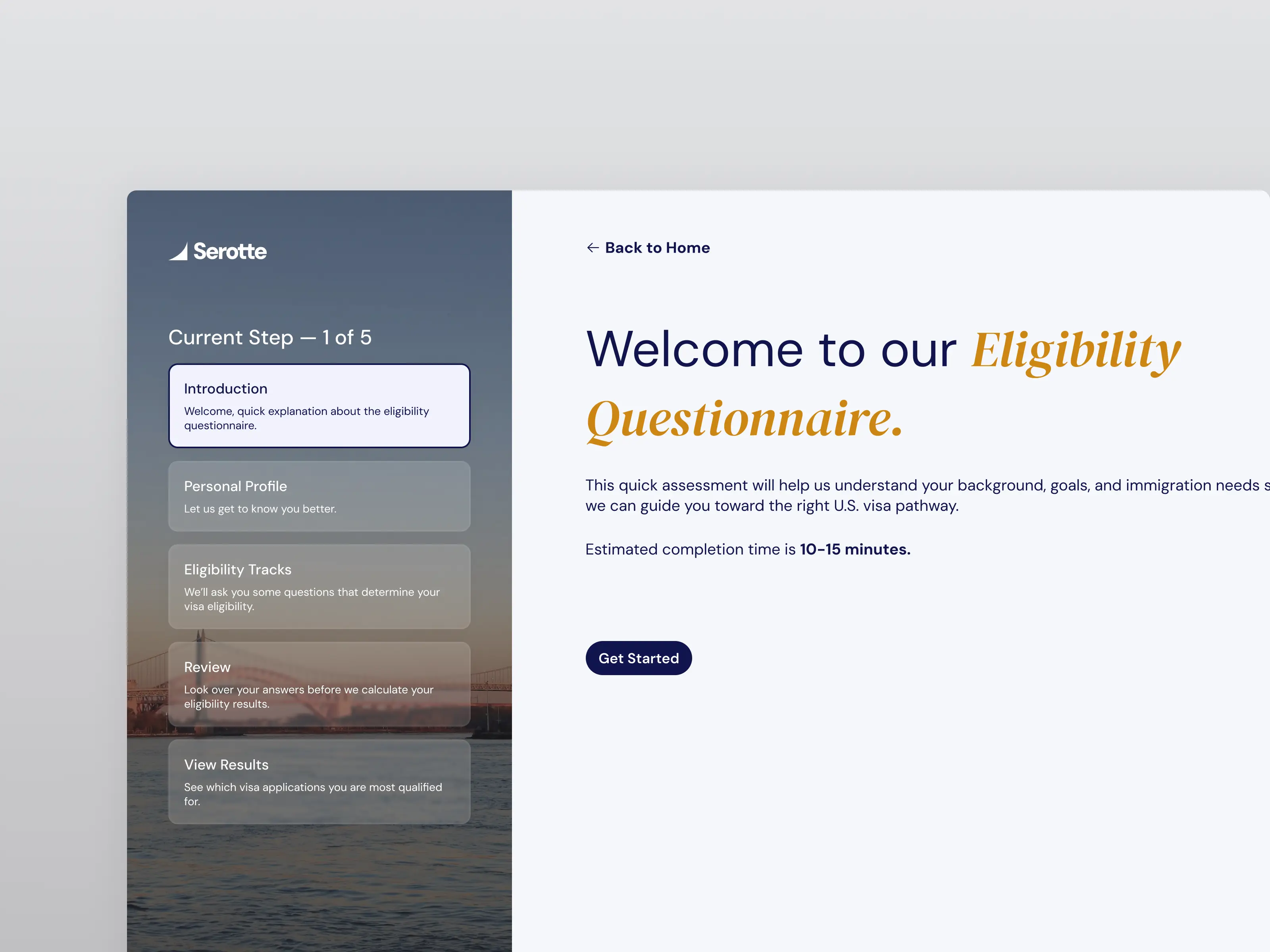Click the 'This quick assessment will help' paragraph
Screen dimensions: 1270x952
point(927,495)
